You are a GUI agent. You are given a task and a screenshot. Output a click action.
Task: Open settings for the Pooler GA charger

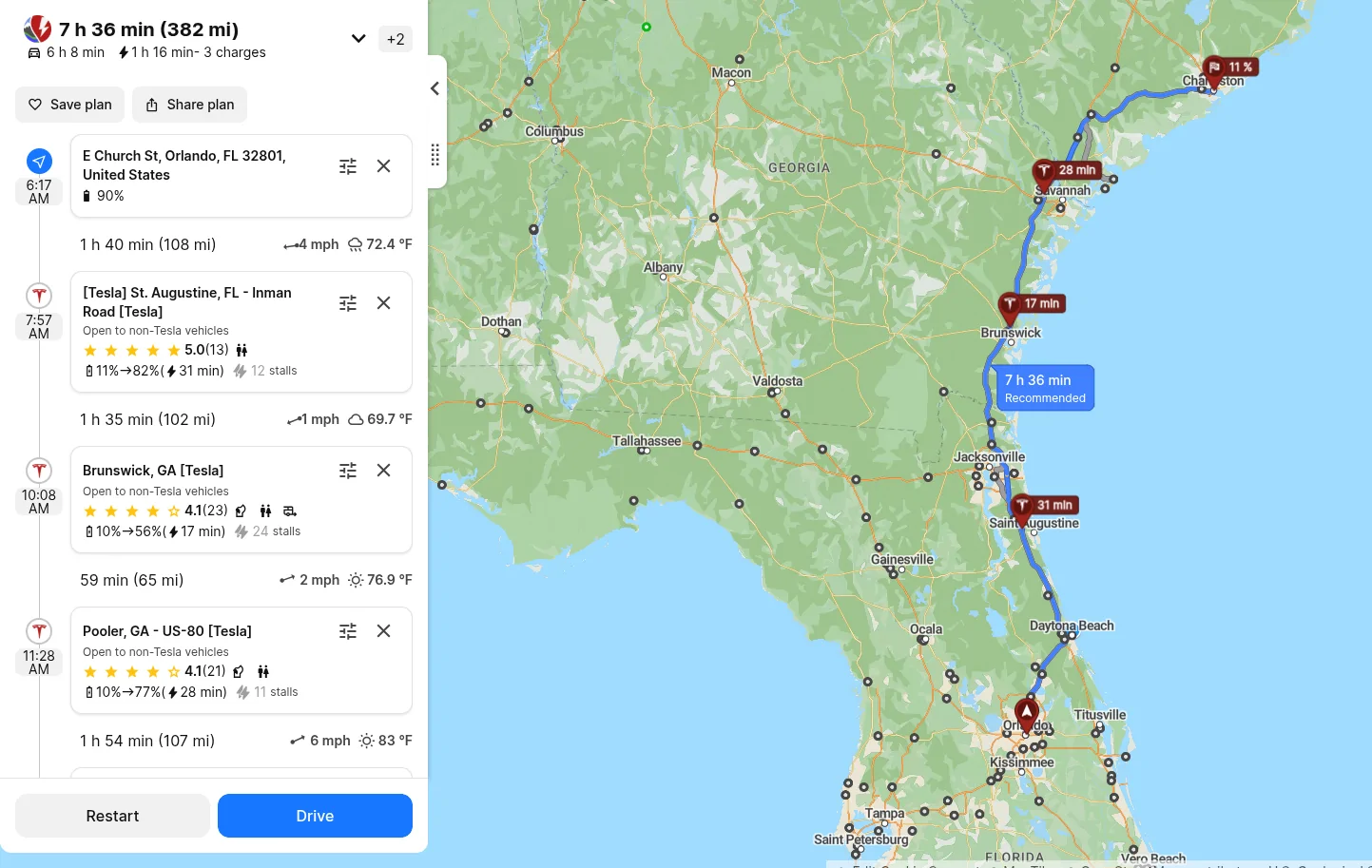click(348, 631)
